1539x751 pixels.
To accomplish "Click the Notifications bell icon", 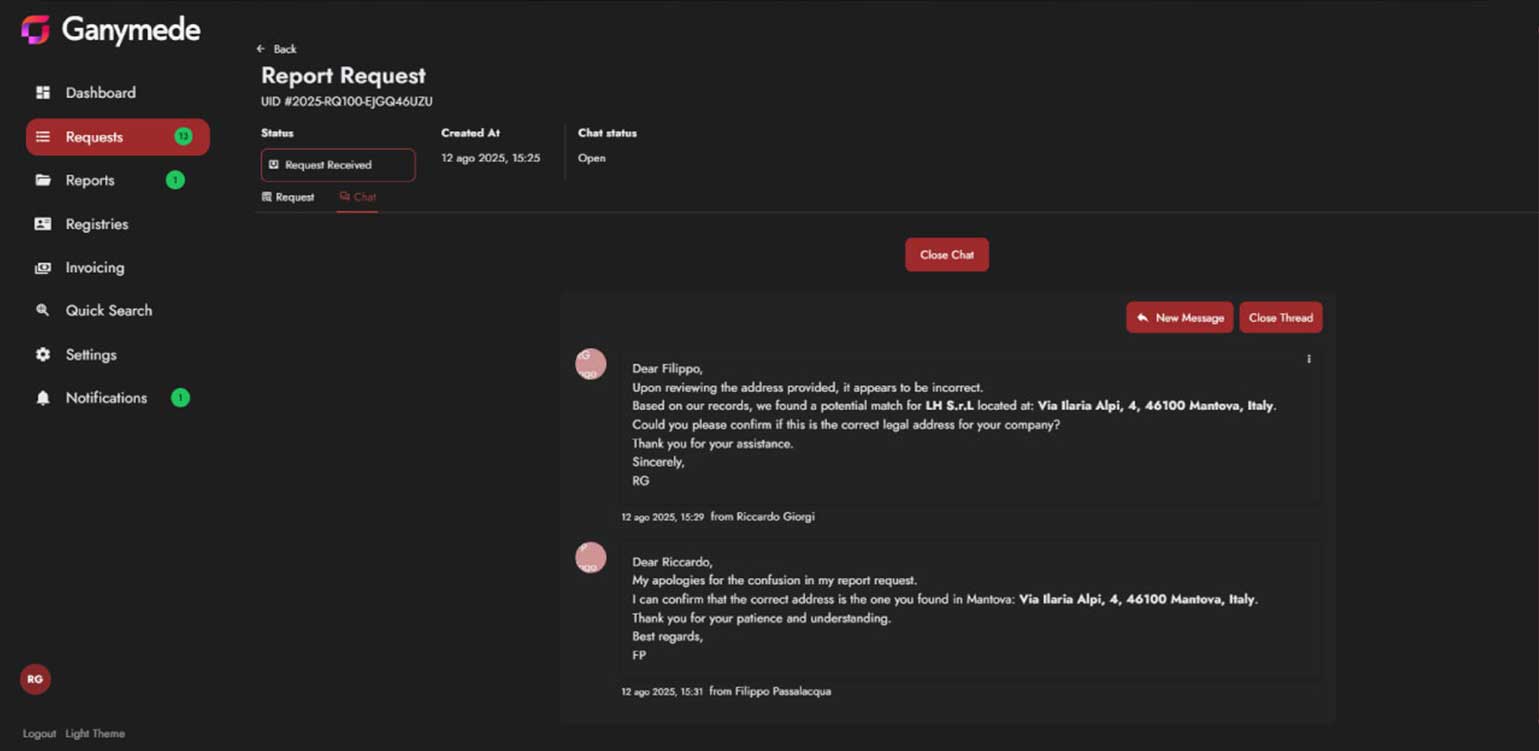I will pyautogui.click(x=43, y=398).
